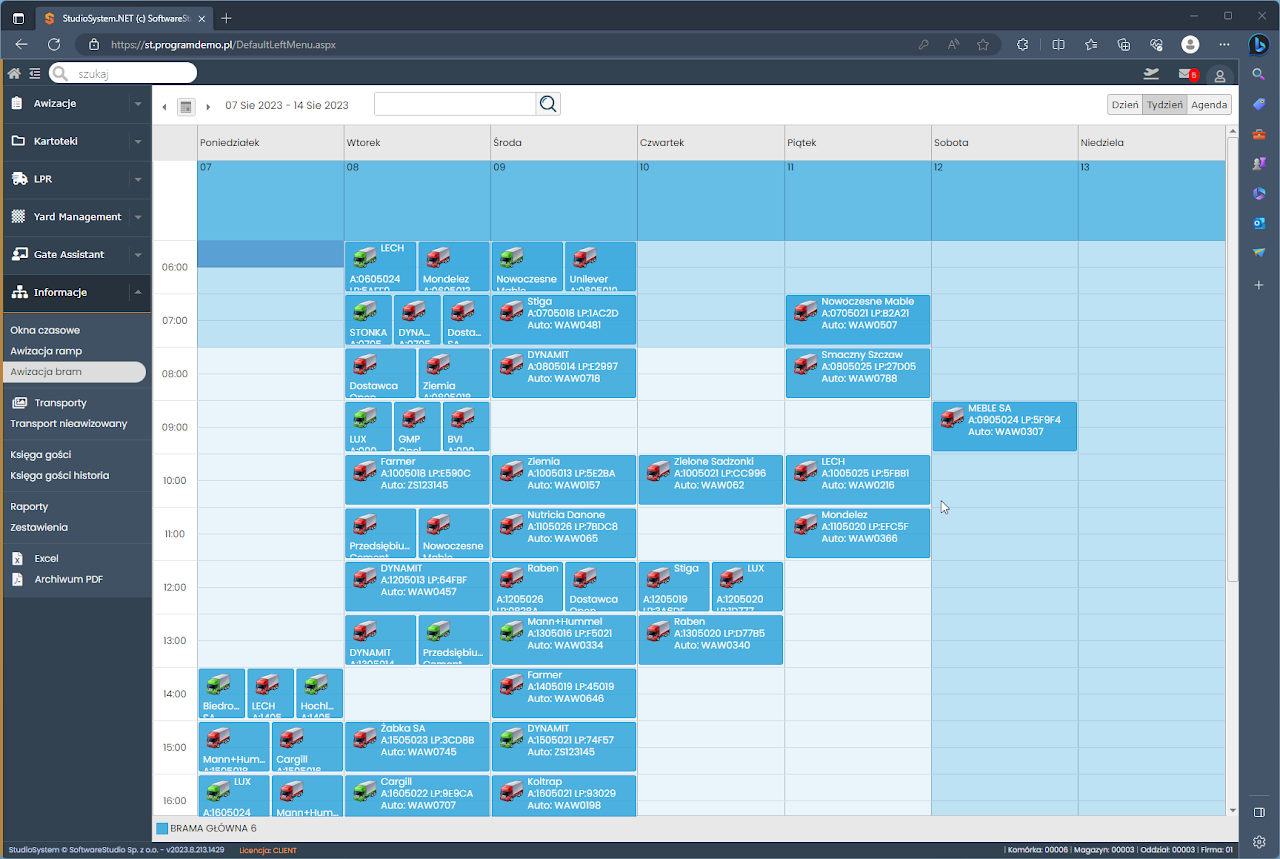Go to next week with right arrow
This screenshot has width=1280, height=859.
click(208, 106)
